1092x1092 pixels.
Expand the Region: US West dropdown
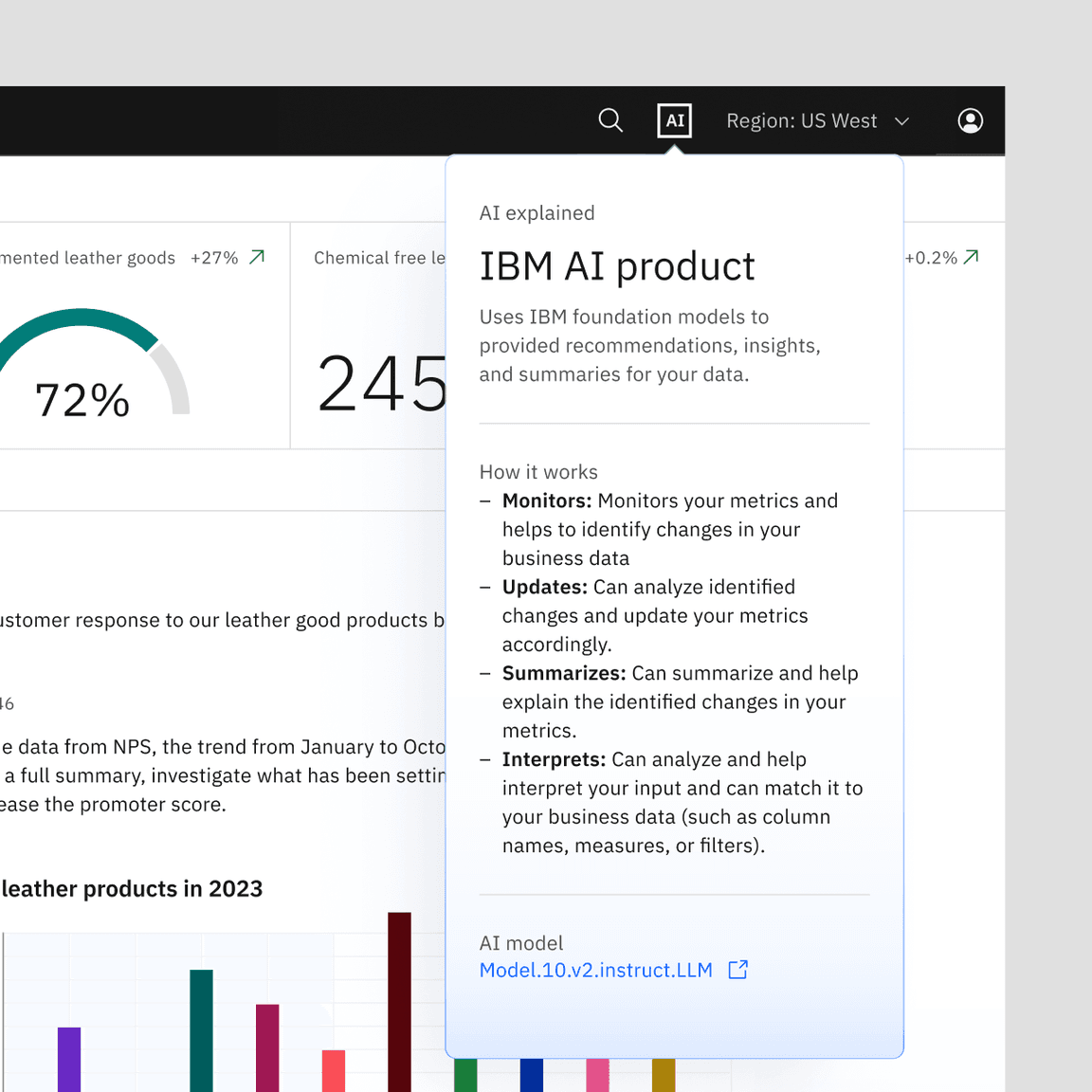pyautogui.click(x=818, y=121)
